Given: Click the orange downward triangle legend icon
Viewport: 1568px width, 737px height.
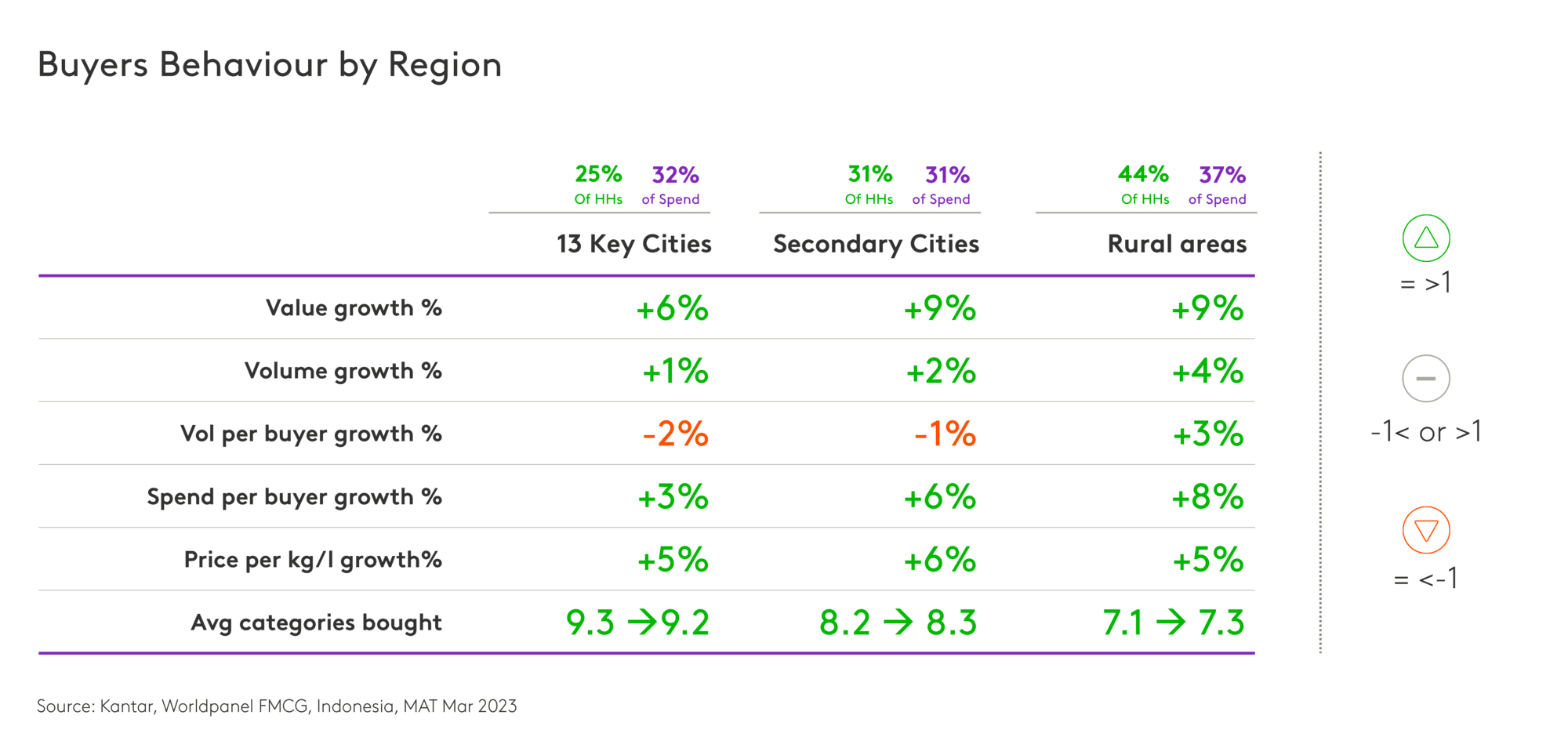Looking at the screenshot, I should [1425, 530].
